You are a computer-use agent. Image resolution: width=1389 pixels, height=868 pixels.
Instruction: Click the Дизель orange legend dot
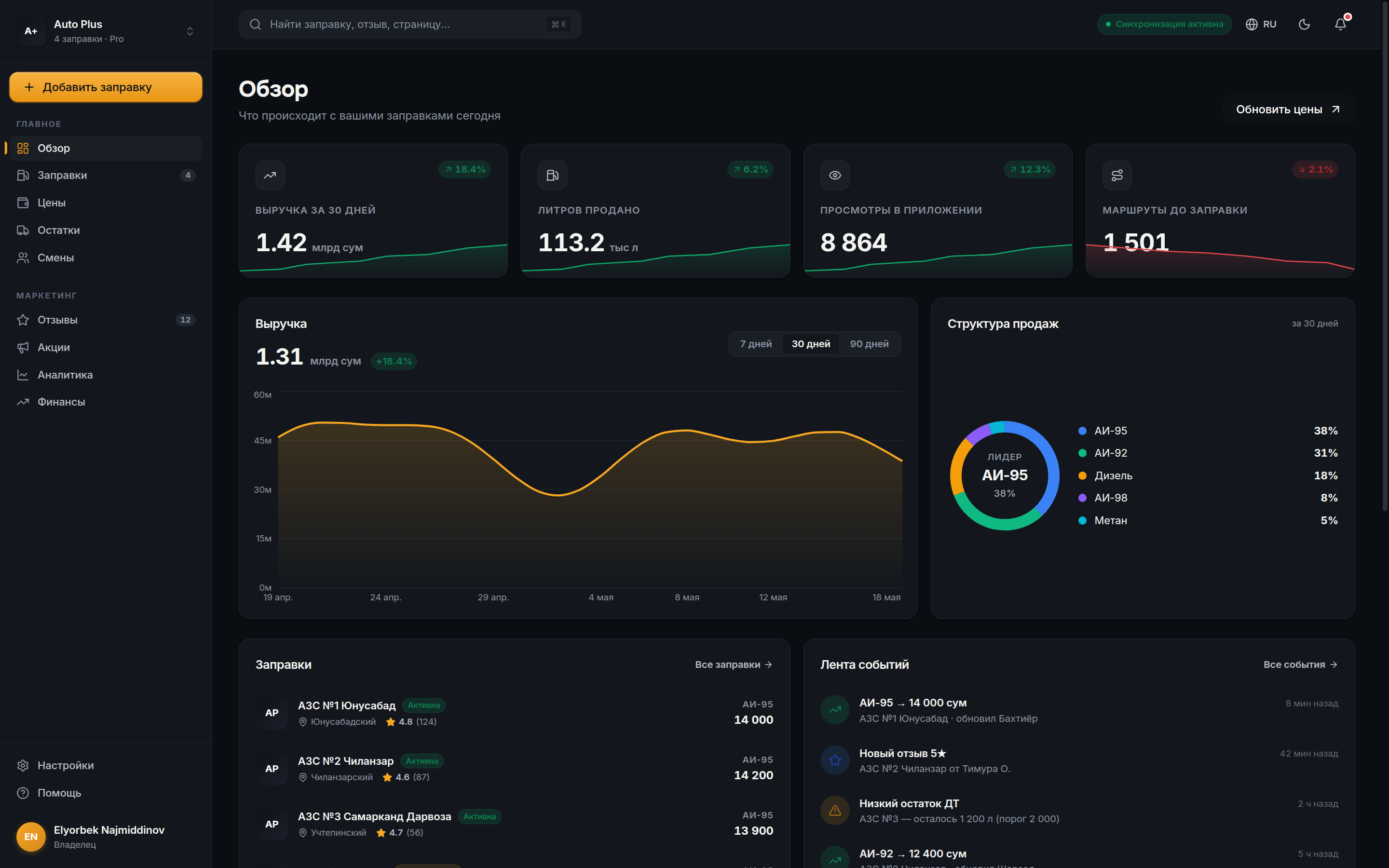pos(1082,475)
